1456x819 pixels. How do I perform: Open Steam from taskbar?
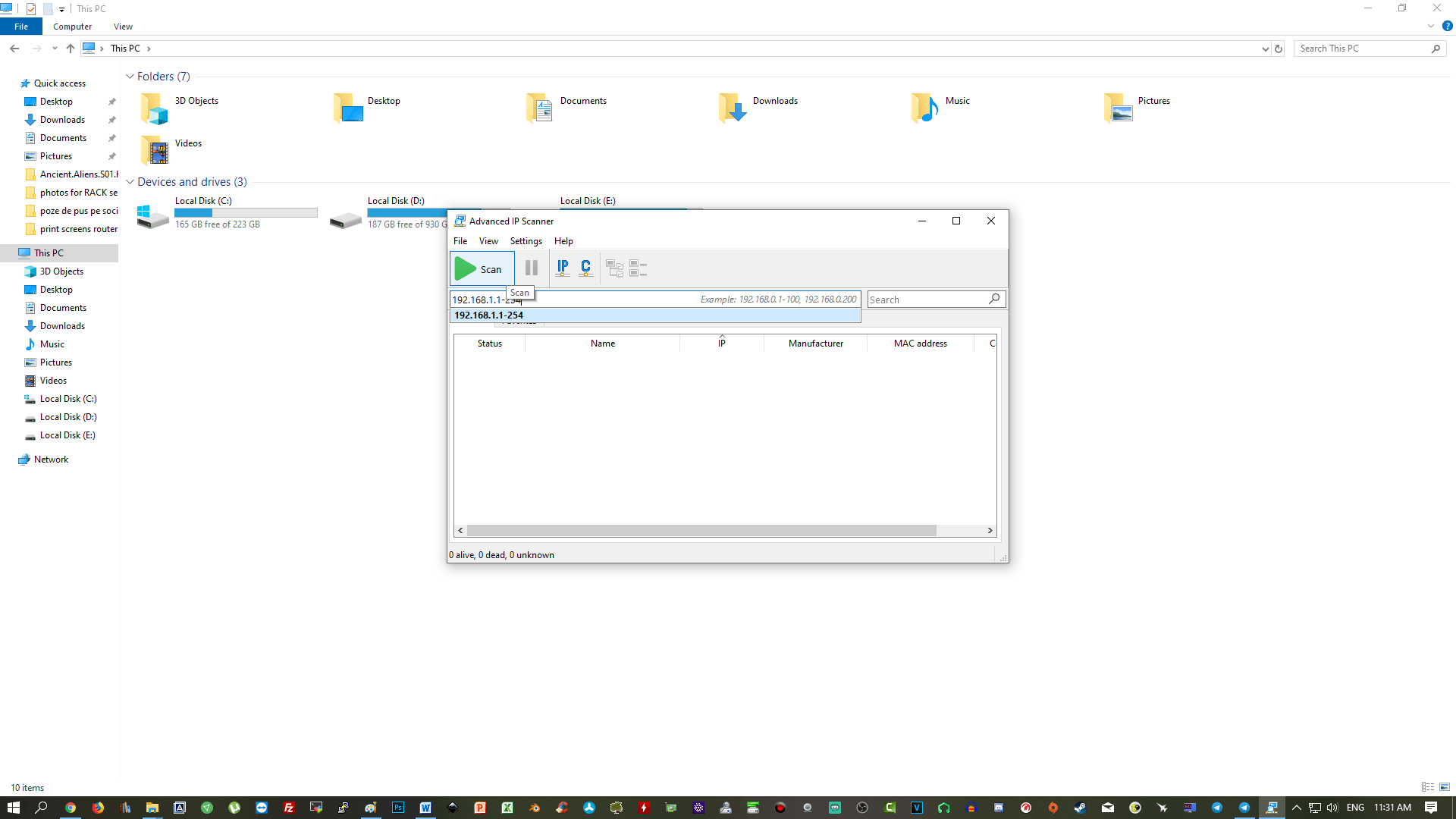point(1081,808)
